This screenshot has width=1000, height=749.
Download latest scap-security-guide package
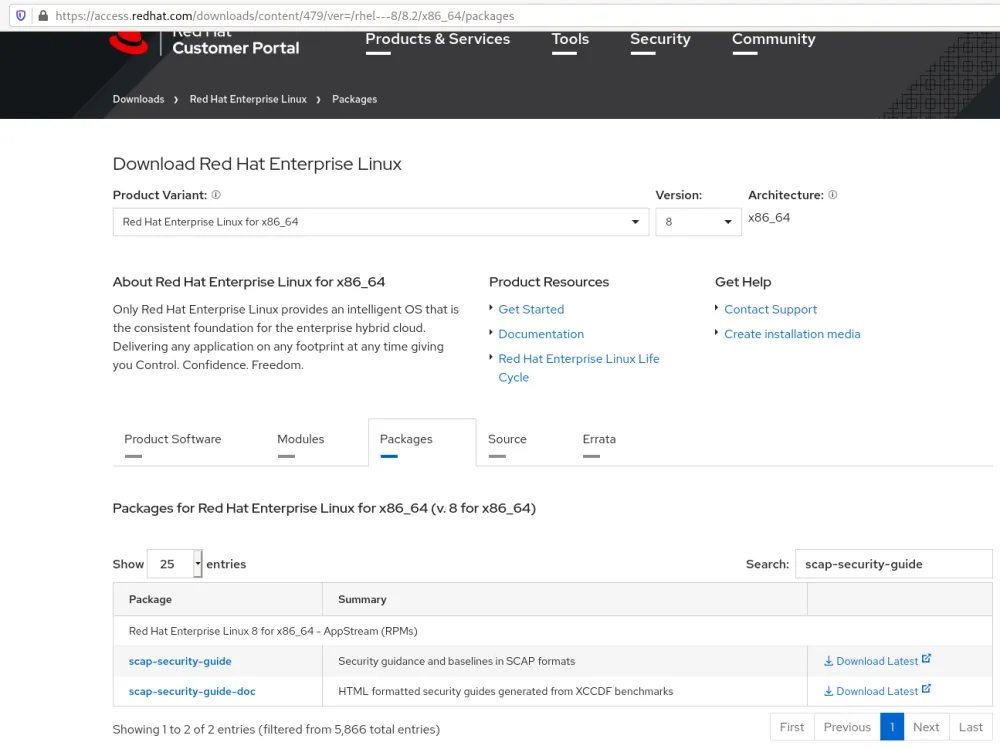(876, 661)
